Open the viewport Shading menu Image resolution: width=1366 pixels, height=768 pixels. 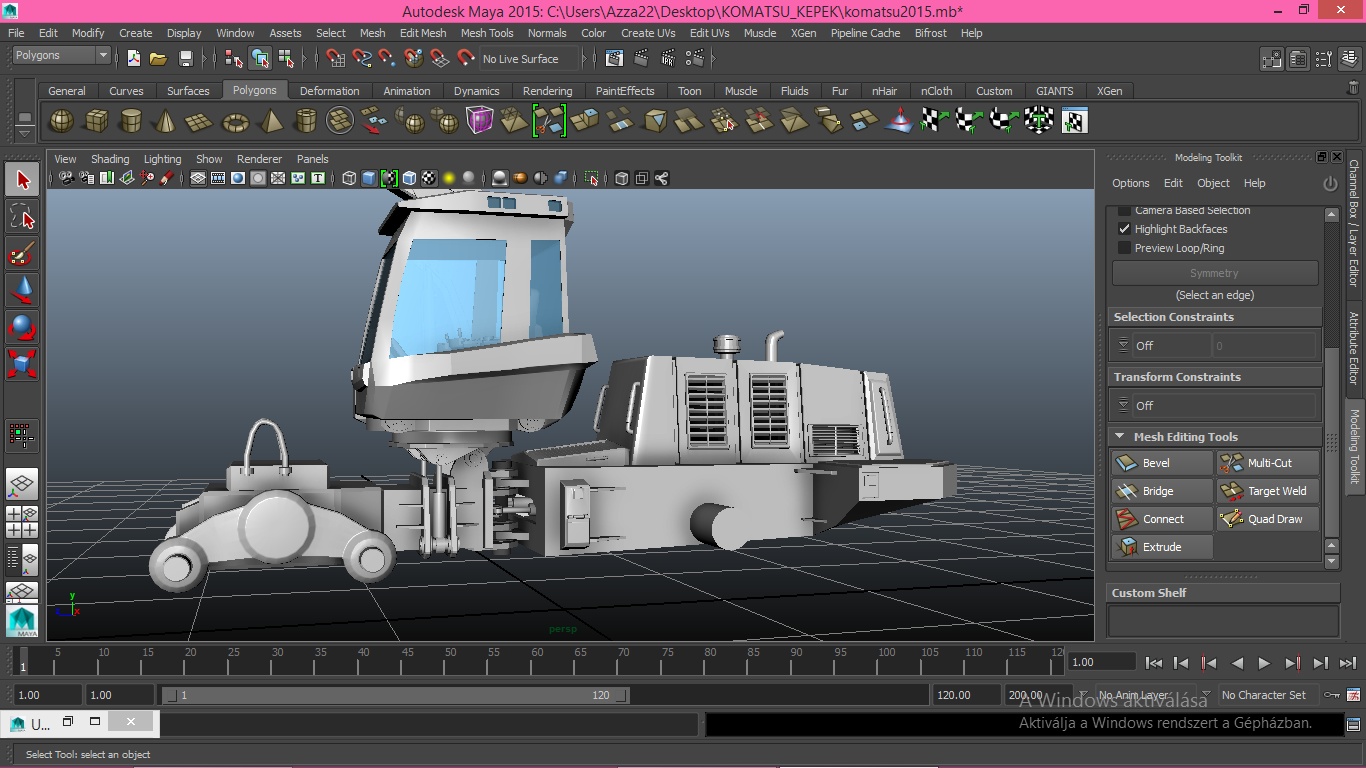(110, 159)
